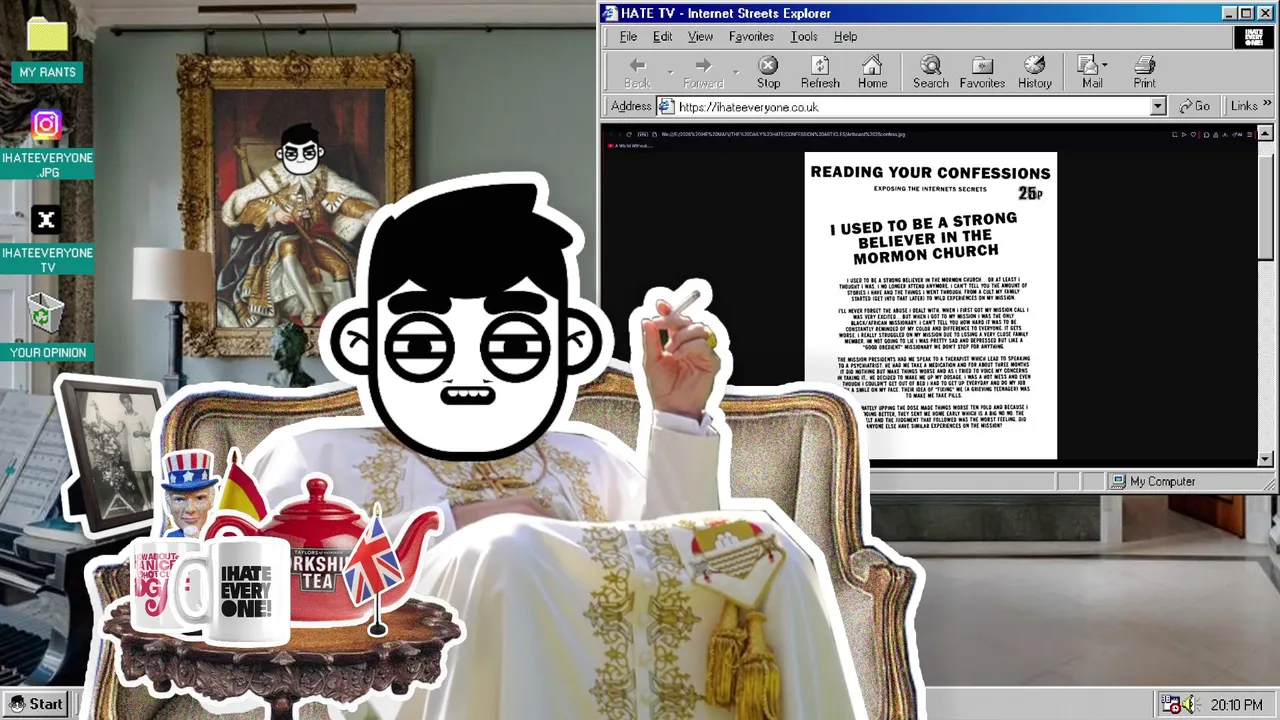Click the scroll up arrow in Explorer
Image resolution: width=1280 pixels, height=720 pixels.
1265,133
